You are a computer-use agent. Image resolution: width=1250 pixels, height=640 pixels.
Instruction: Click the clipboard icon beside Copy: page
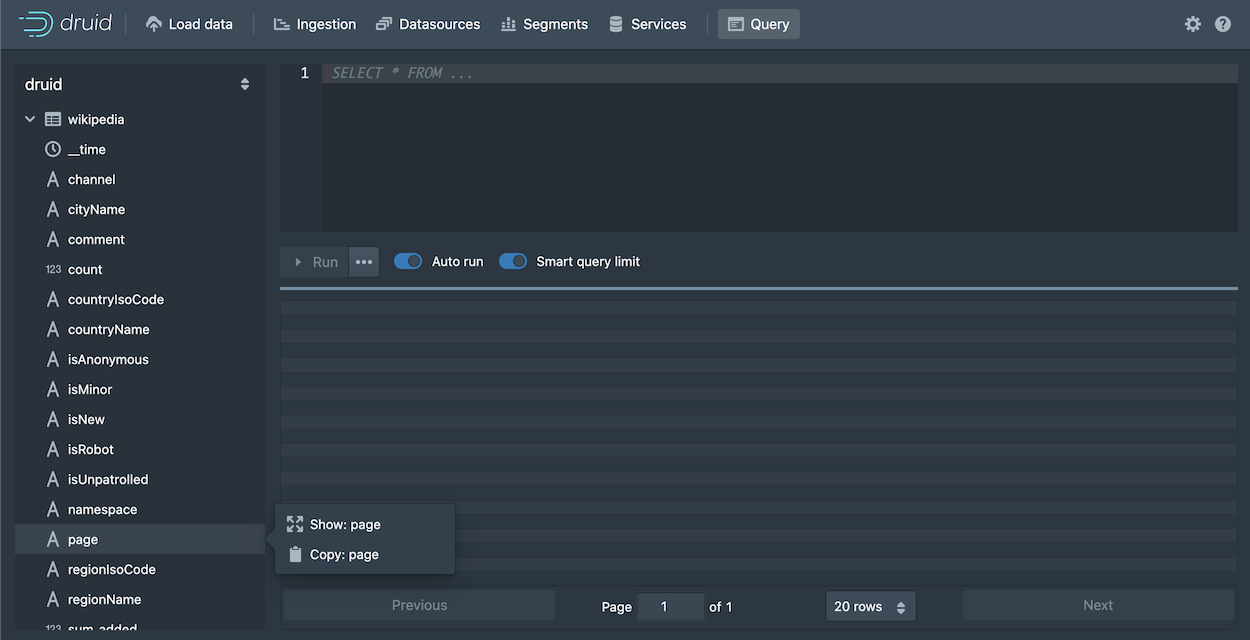(x=295, y=554)
